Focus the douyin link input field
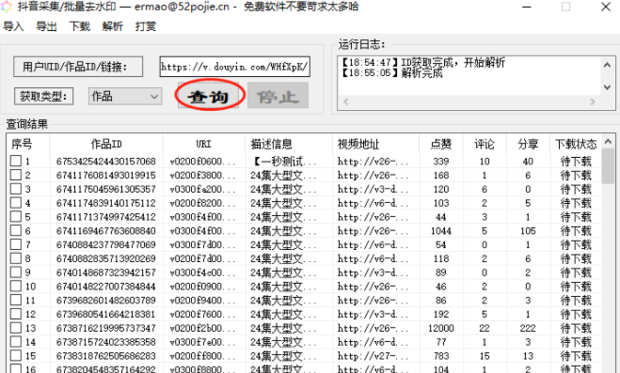This screenshot has width=620, height=373. pyautogui.click(x=234, y=66)
